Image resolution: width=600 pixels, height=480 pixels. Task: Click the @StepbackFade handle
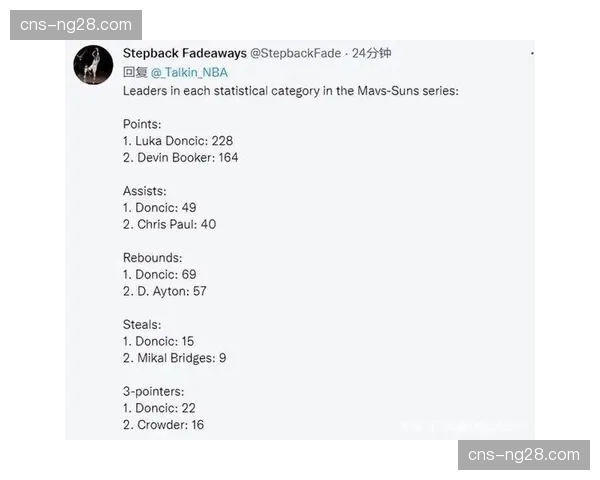pos(297,53)
